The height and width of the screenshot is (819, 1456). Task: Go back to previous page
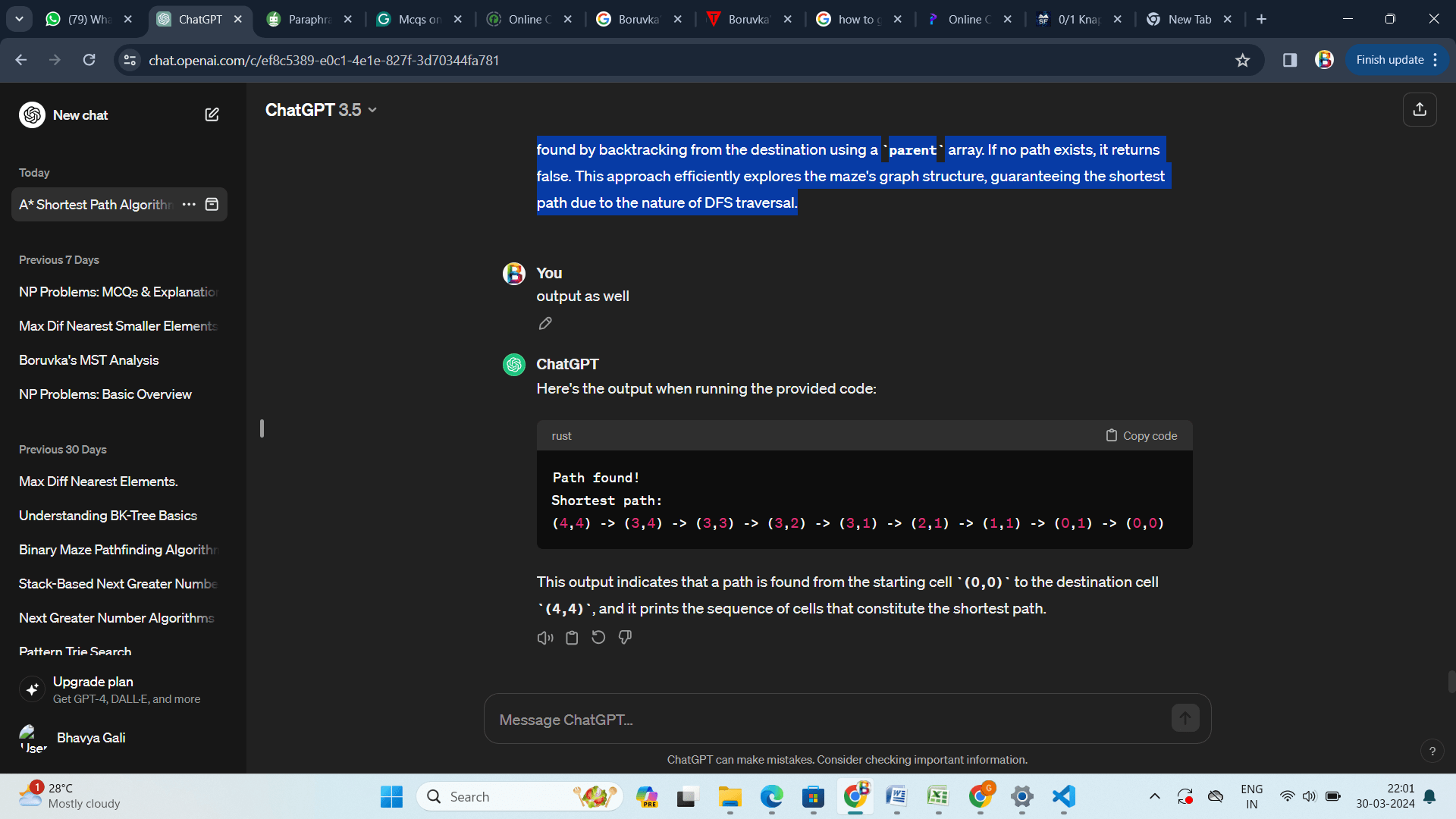point(20,60)
